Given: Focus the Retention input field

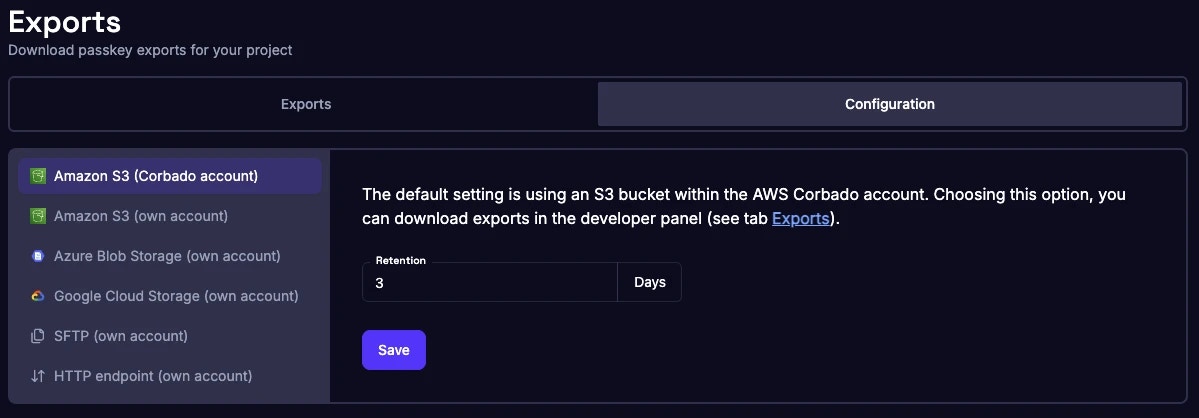Looking at the screenshot, I should [x=490, y=283].
